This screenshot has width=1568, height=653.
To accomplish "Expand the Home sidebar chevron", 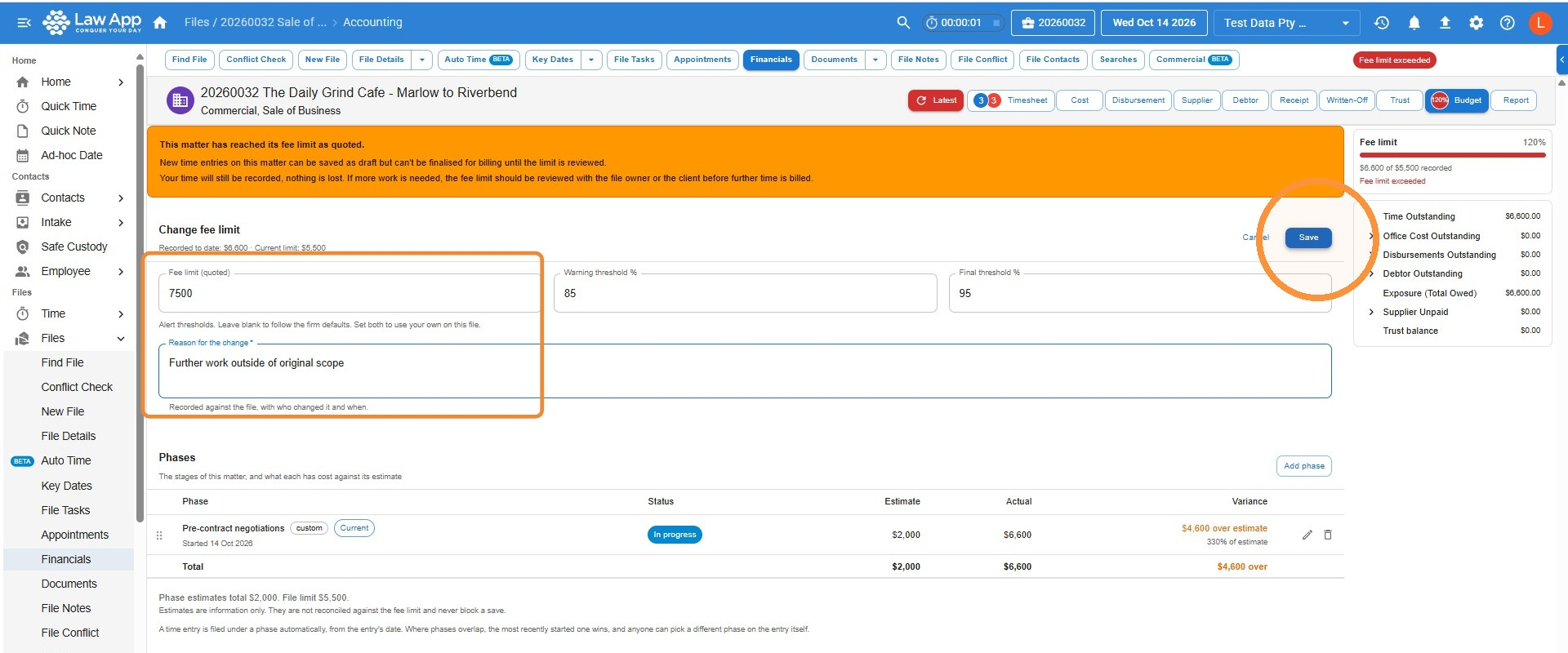I will coord(121,82).
